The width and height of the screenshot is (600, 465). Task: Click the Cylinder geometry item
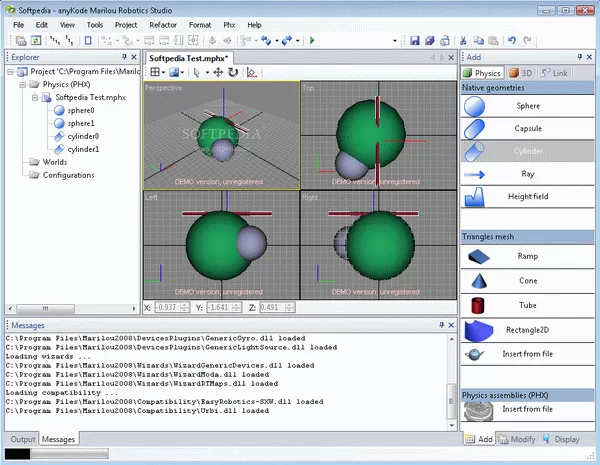coord(527,151)
